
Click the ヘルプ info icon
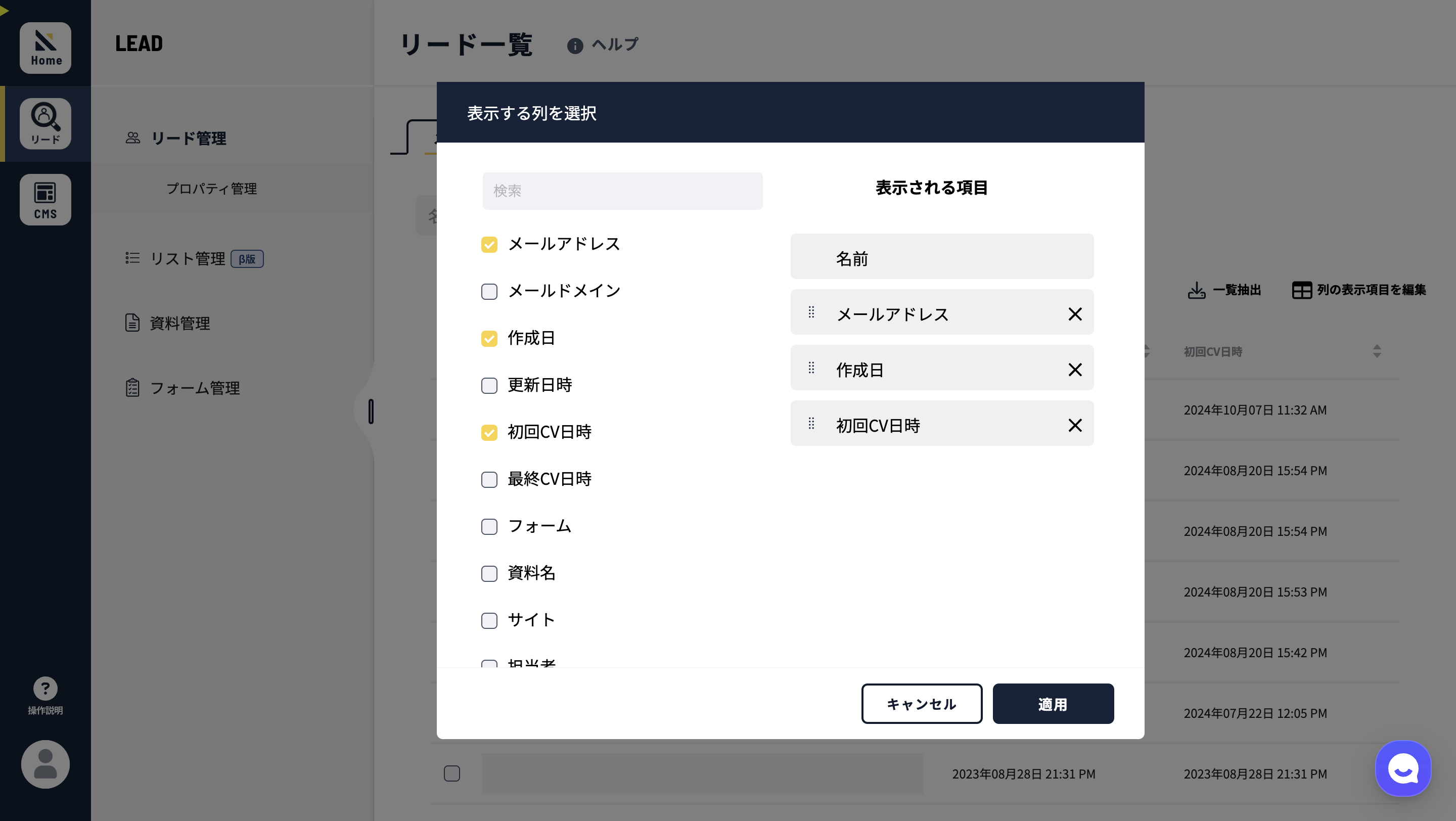click(575, 46)
